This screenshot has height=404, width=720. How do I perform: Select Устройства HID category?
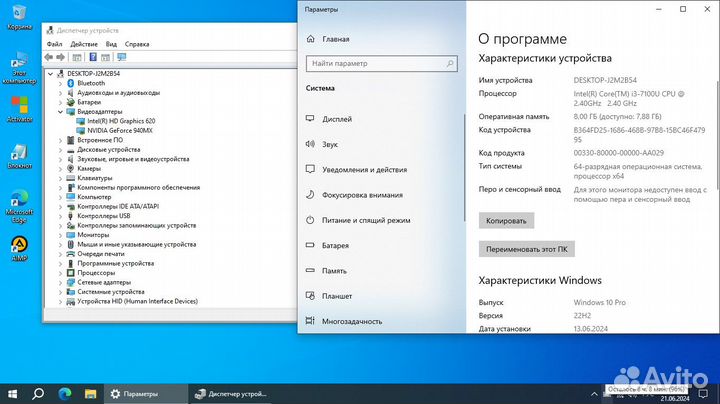[x=137, y=301]
